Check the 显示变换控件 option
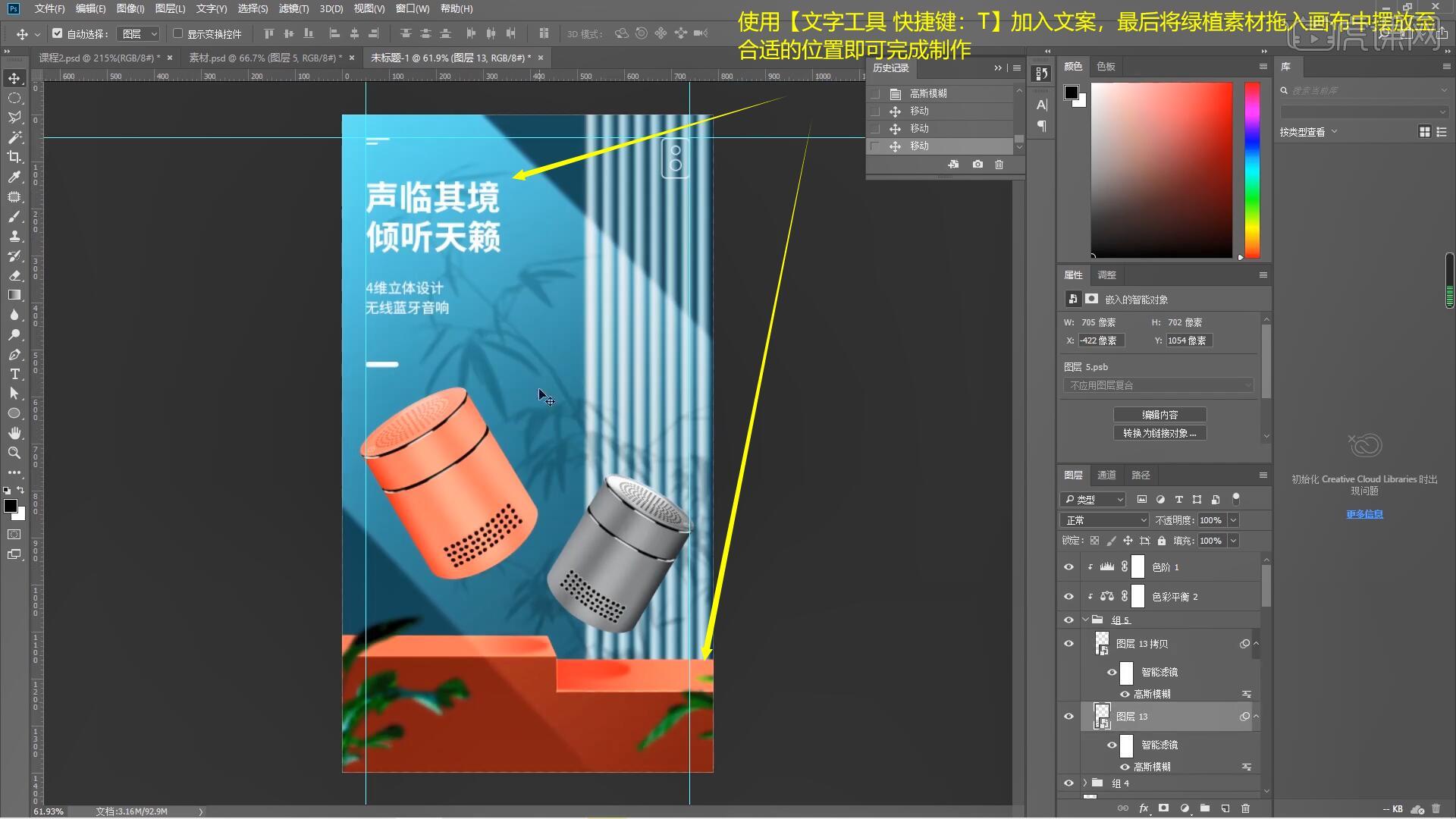Image resolution: width=1456 pixels, height=819 pixels. coord(177,33)
